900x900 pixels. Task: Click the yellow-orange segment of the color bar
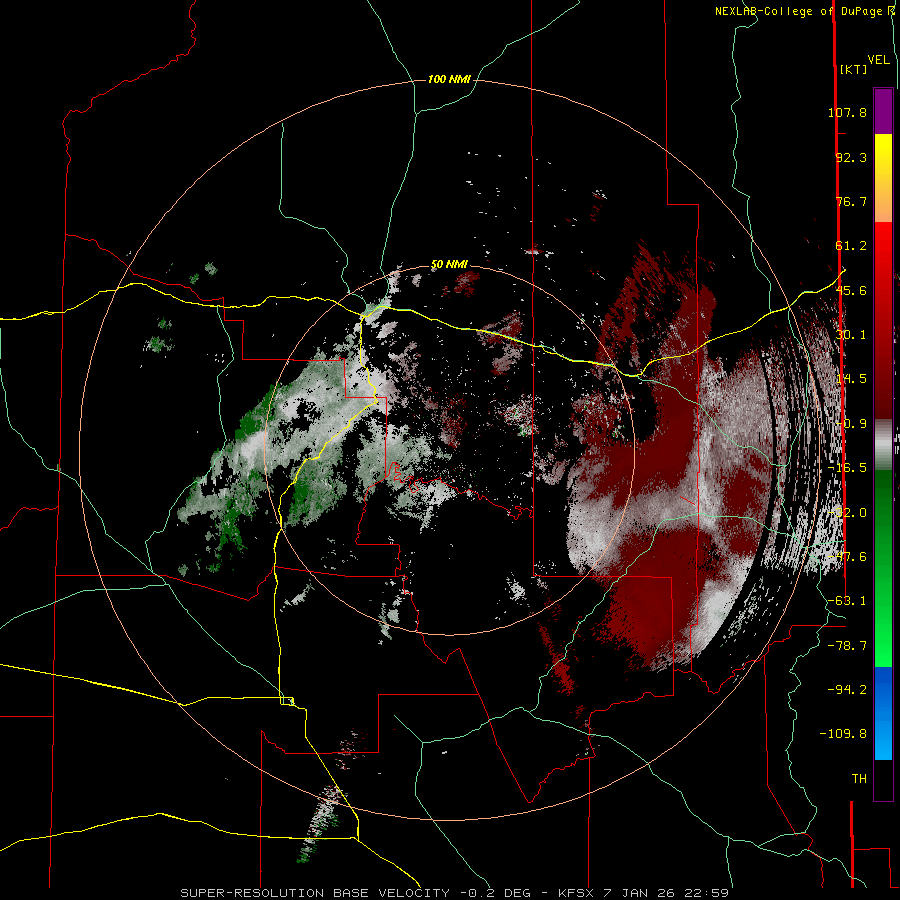883,178
